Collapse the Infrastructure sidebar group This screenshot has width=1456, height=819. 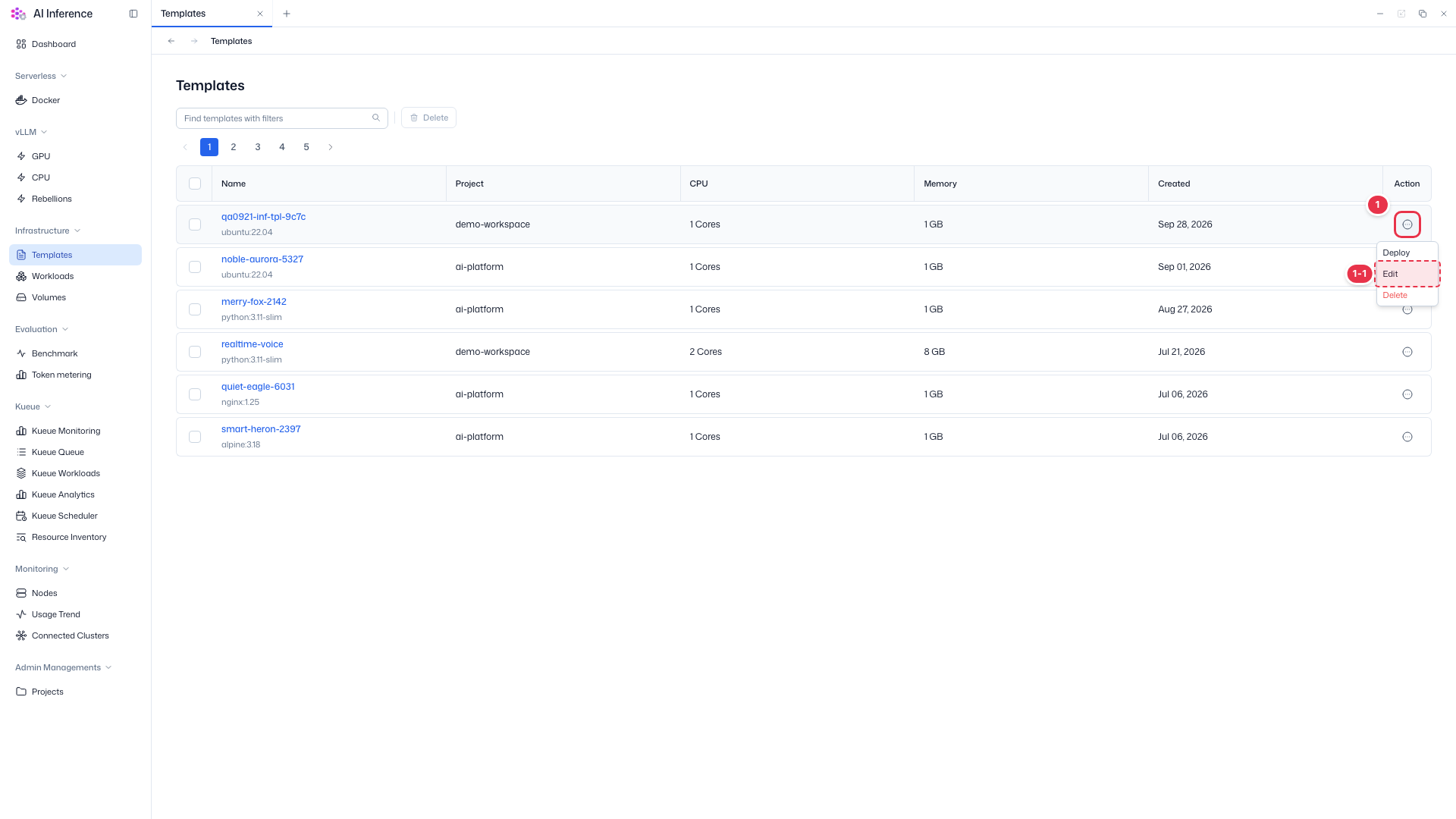click(x=48, y=231)
